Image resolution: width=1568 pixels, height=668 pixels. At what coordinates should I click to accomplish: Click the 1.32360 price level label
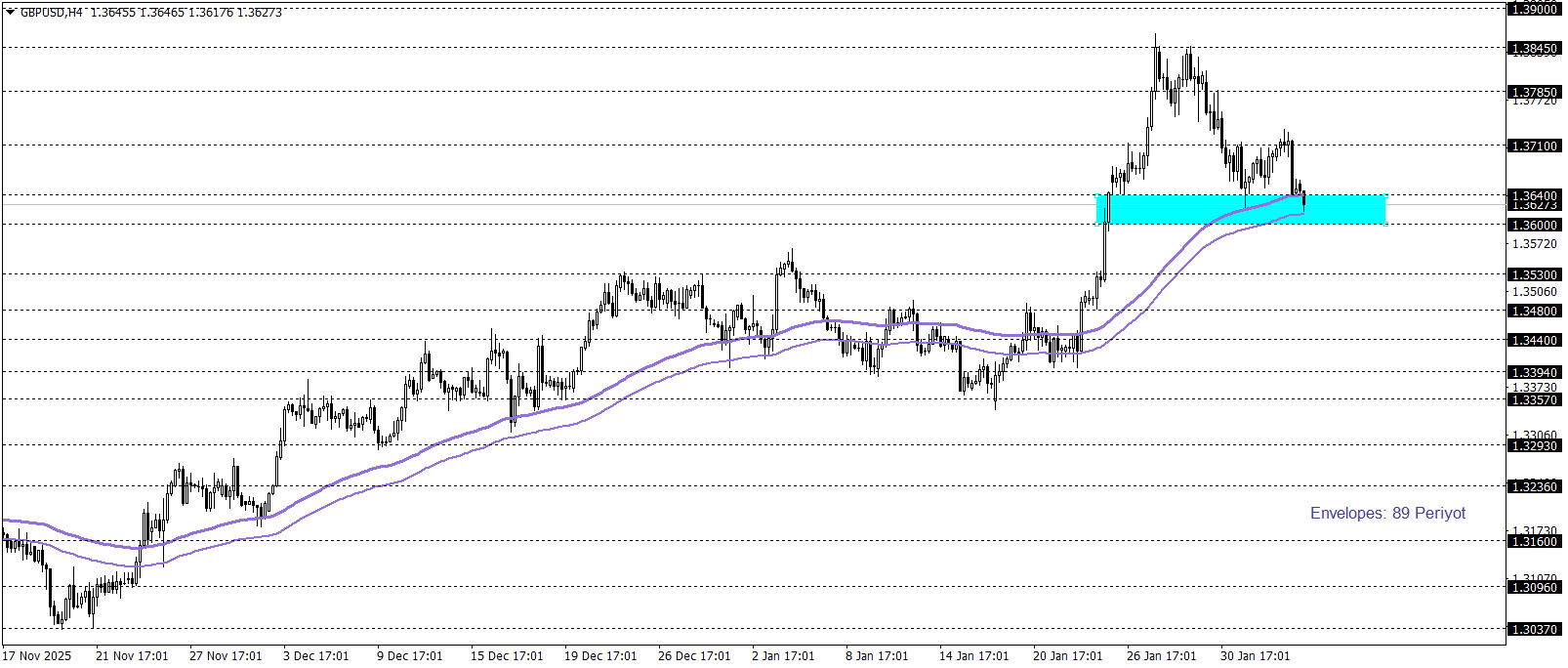point(1534,486)
